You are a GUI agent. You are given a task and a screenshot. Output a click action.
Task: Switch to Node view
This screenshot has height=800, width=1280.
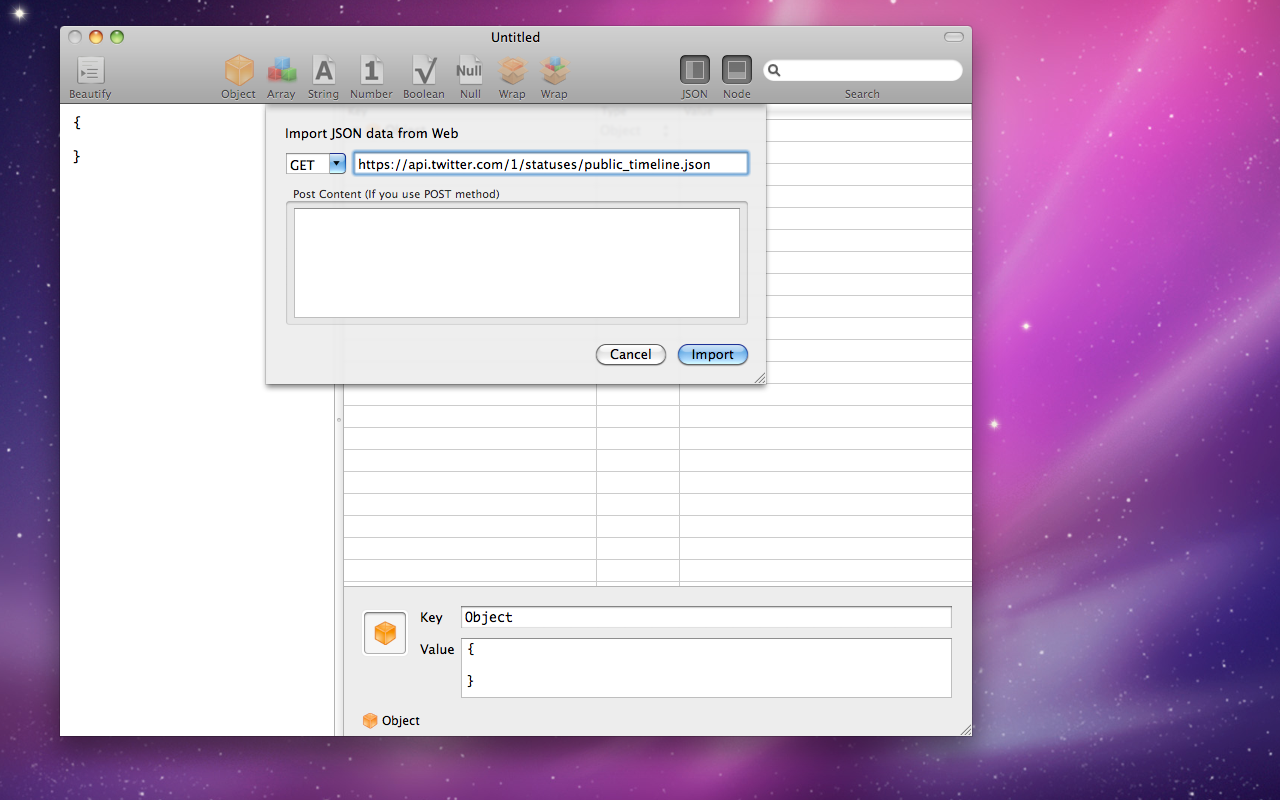tap(736, 70)
